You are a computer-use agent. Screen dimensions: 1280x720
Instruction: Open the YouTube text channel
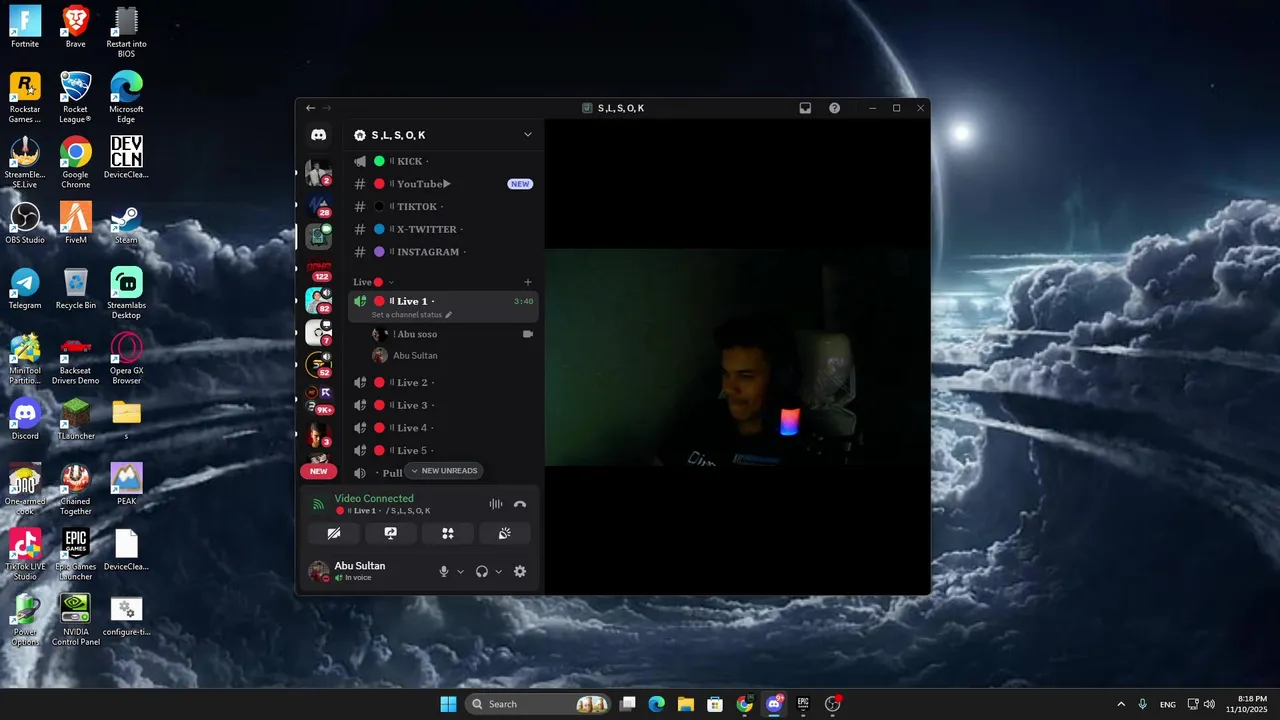[443, 184]
